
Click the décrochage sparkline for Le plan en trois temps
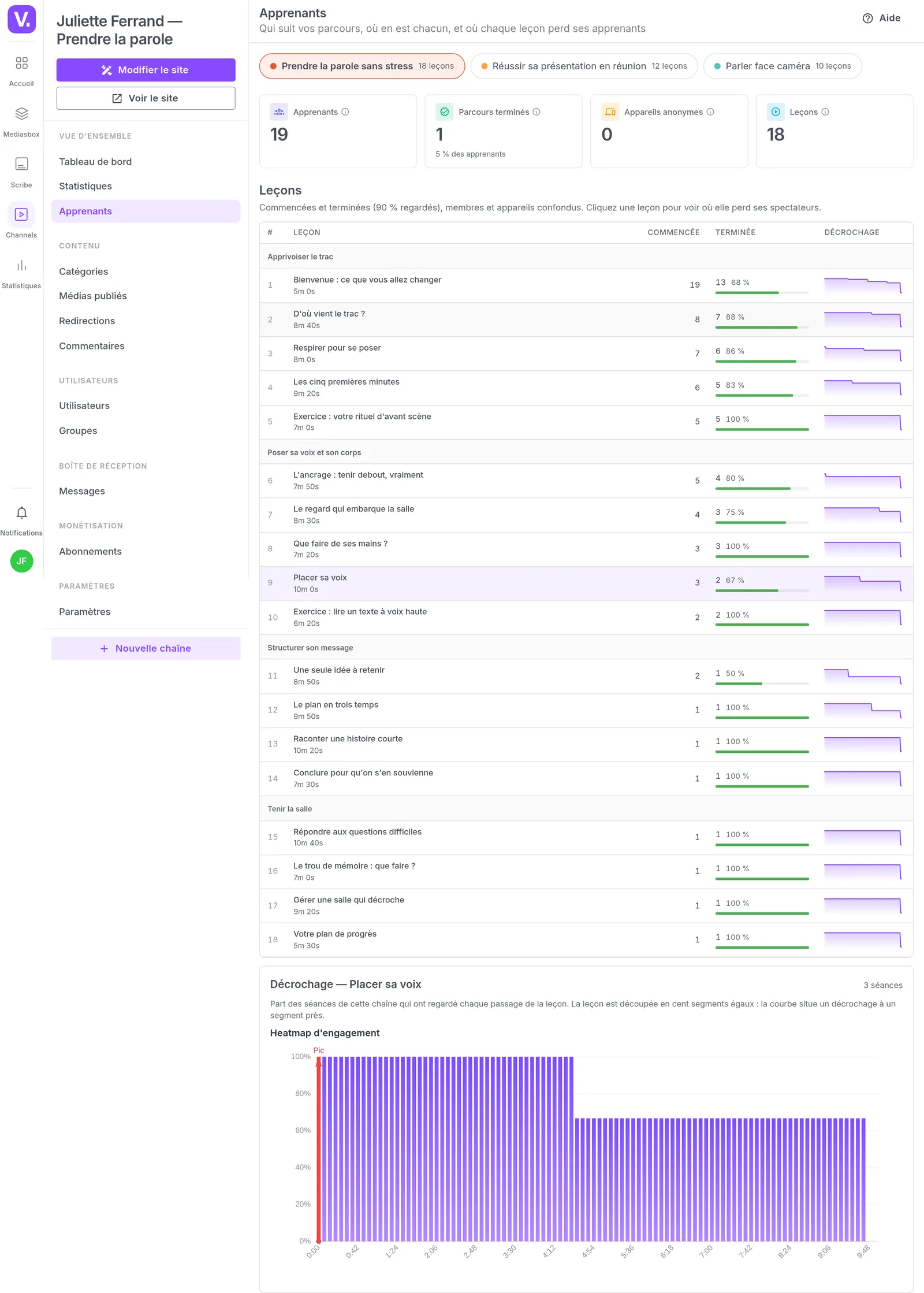(x=863, y=711)
